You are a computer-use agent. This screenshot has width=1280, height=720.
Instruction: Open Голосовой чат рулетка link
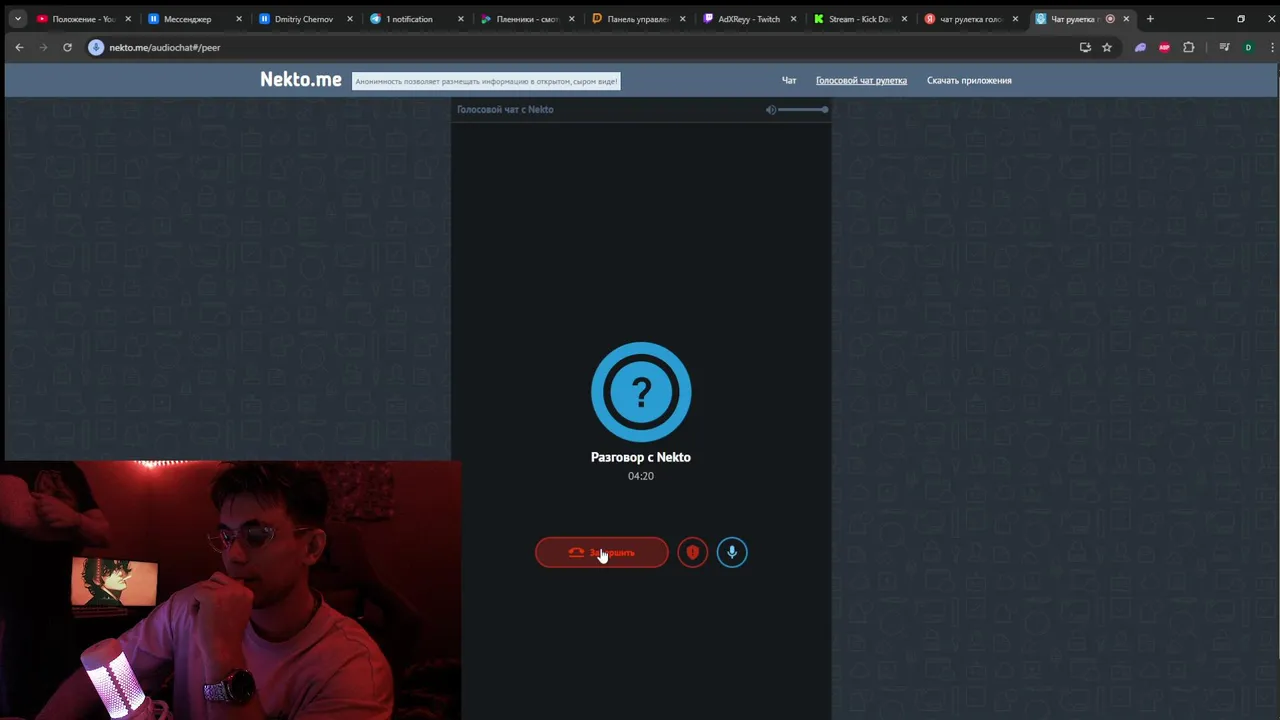[x=861, y=80]
